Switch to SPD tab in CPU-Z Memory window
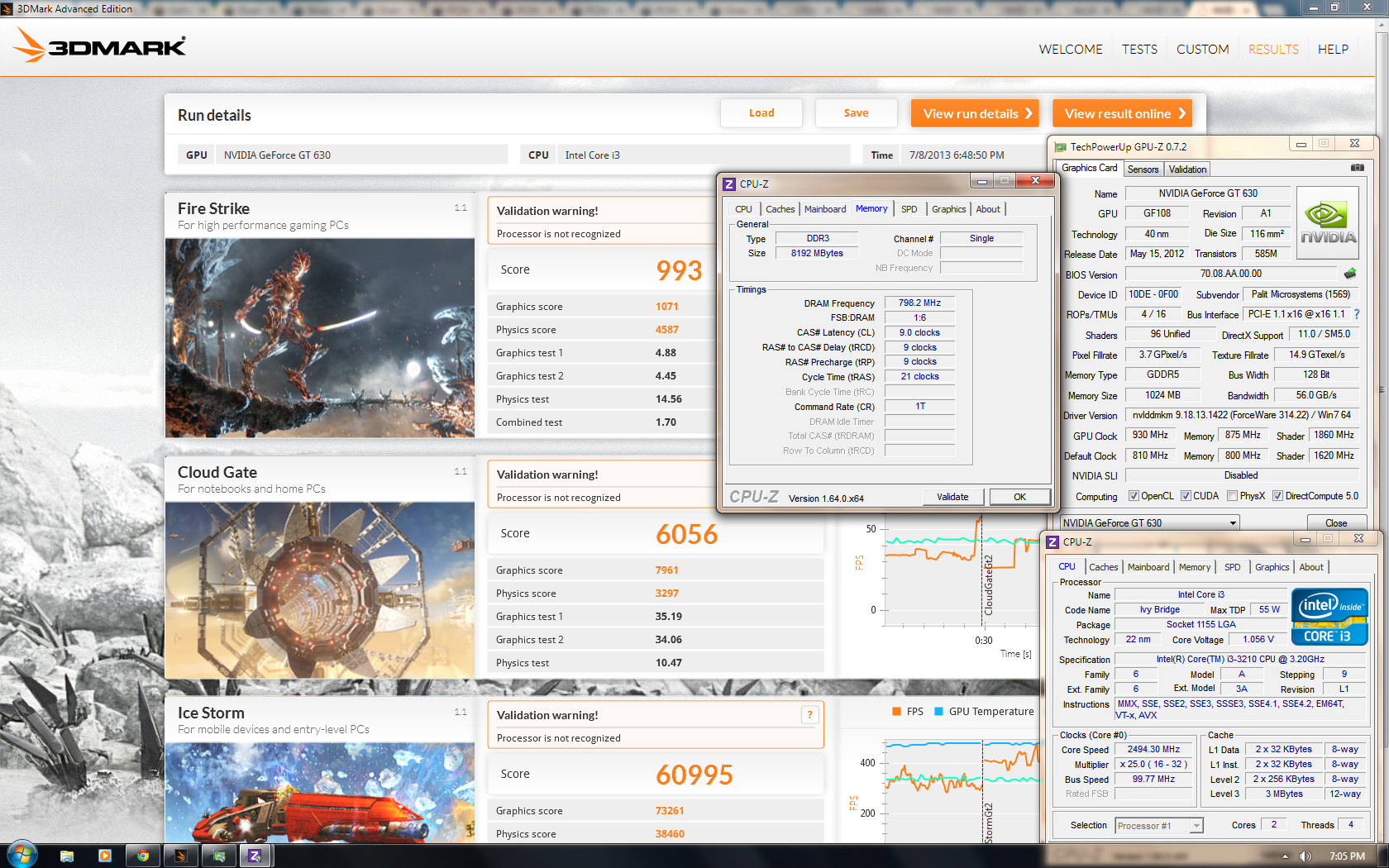1389x868 pixels. [x=909, y=209]
